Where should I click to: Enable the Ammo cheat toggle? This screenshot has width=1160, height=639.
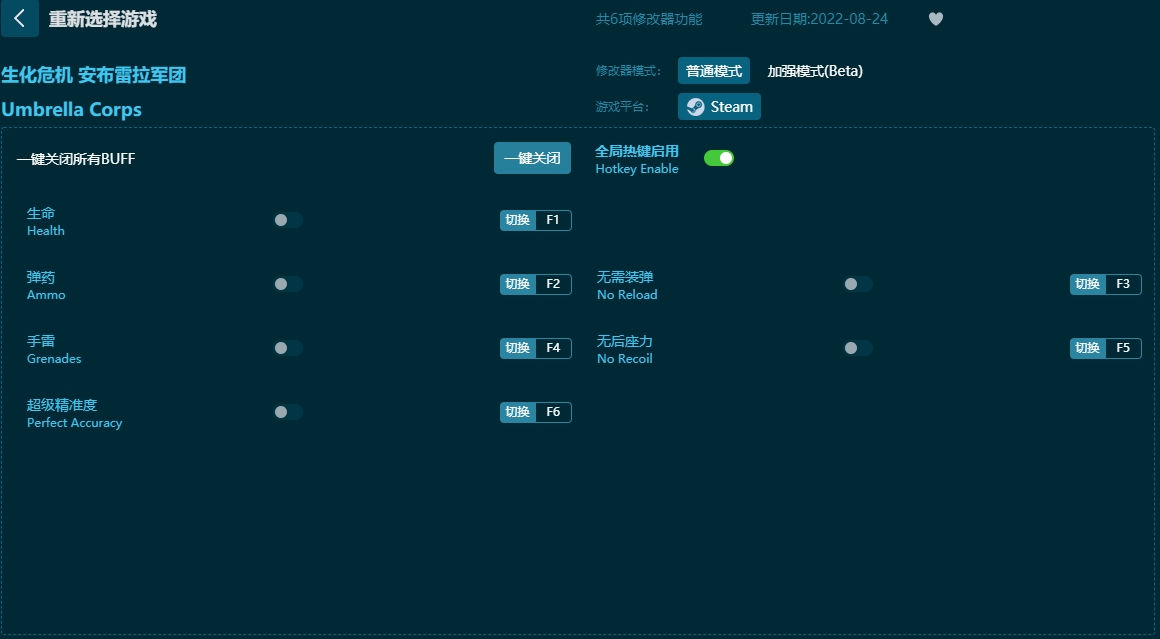tap(288, 284)
